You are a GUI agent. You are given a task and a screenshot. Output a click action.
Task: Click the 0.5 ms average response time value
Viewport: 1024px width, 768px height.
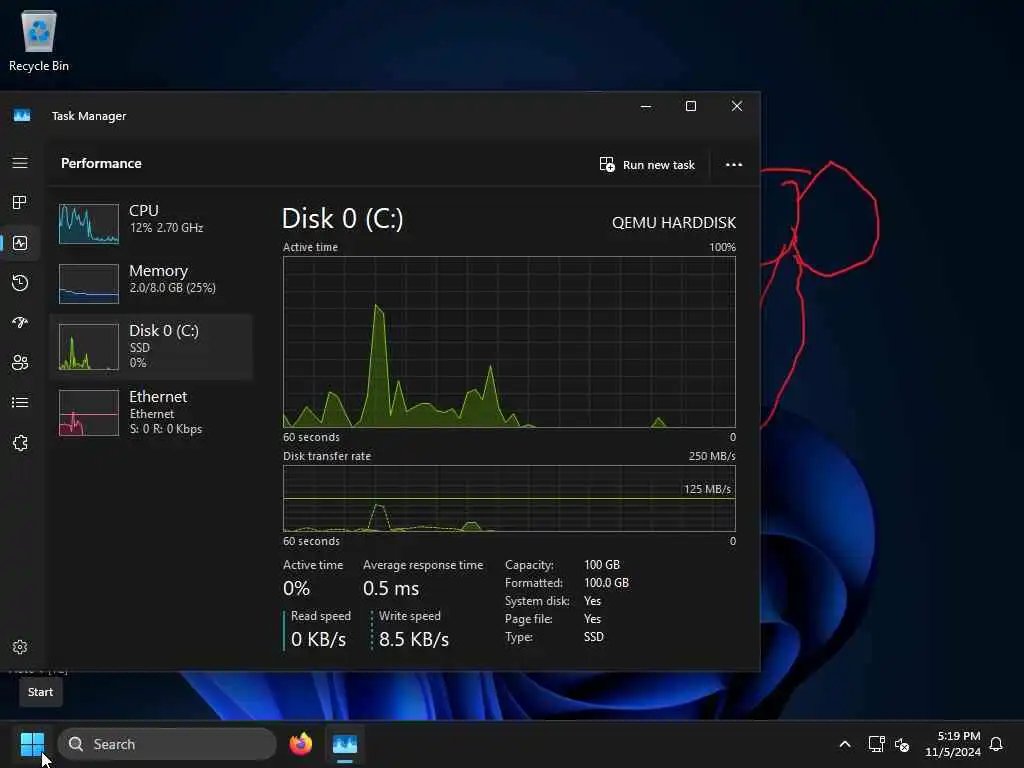(391, 588)
